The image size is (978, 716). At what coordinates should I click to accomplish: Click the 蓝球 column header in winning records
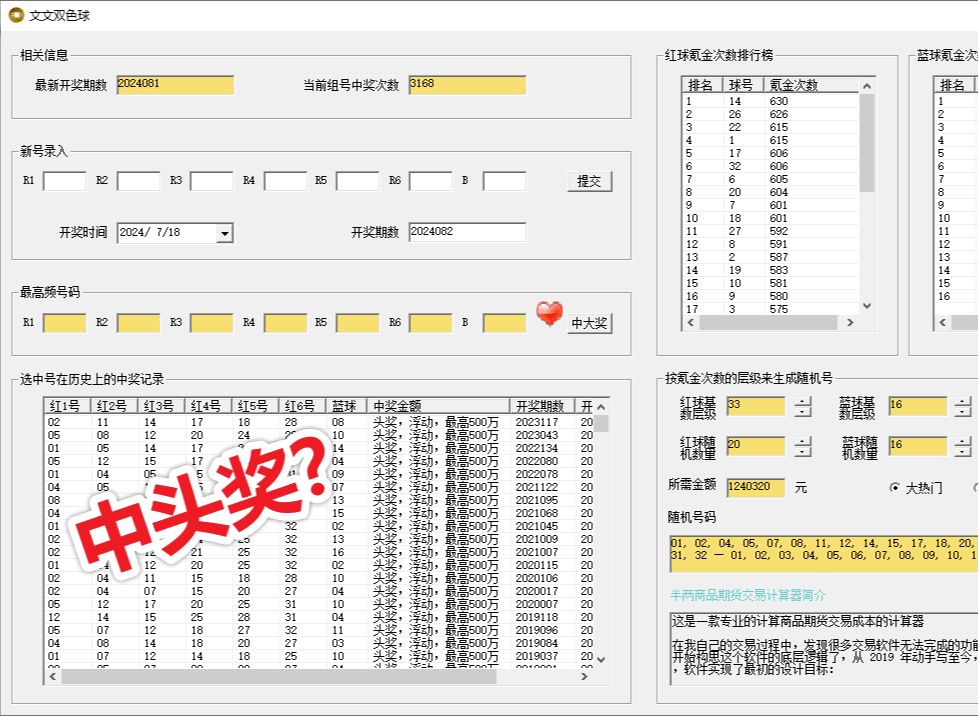click(x=342, y=406)
